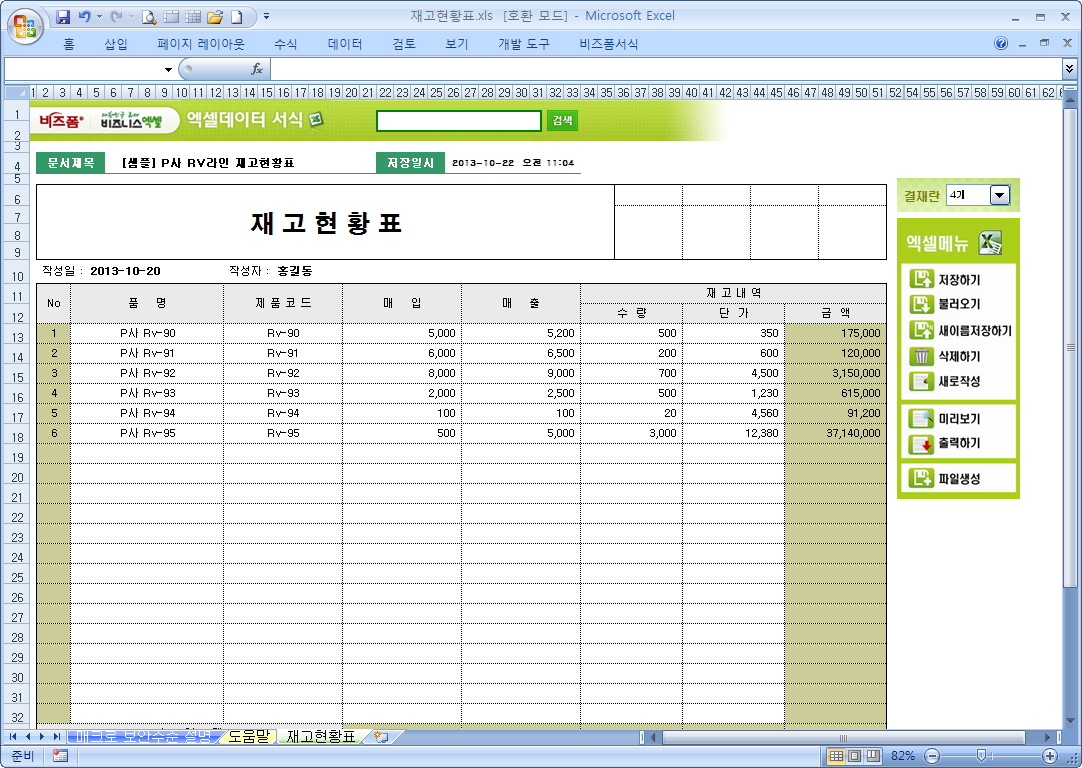Image resolution: width=1082 pixels, height=768 pixels.
Task: Switch to Page Break Preview view
Action: pyautogui.click(x=873, y=756)
